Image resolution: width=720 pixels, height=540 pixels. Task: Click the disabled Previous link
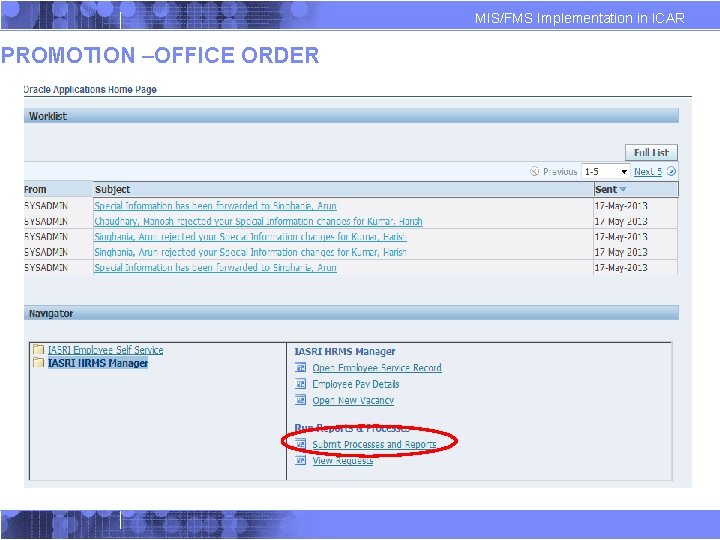pyautogui.click(x=560, y=171)
